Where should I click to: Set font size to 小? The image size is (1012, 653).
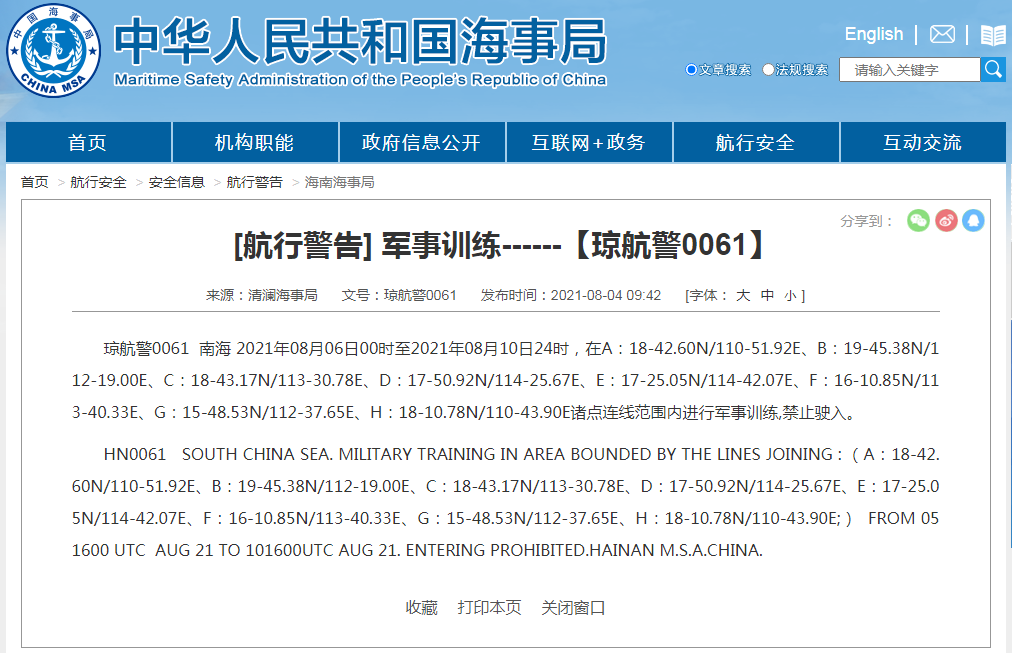pos(790,296)
